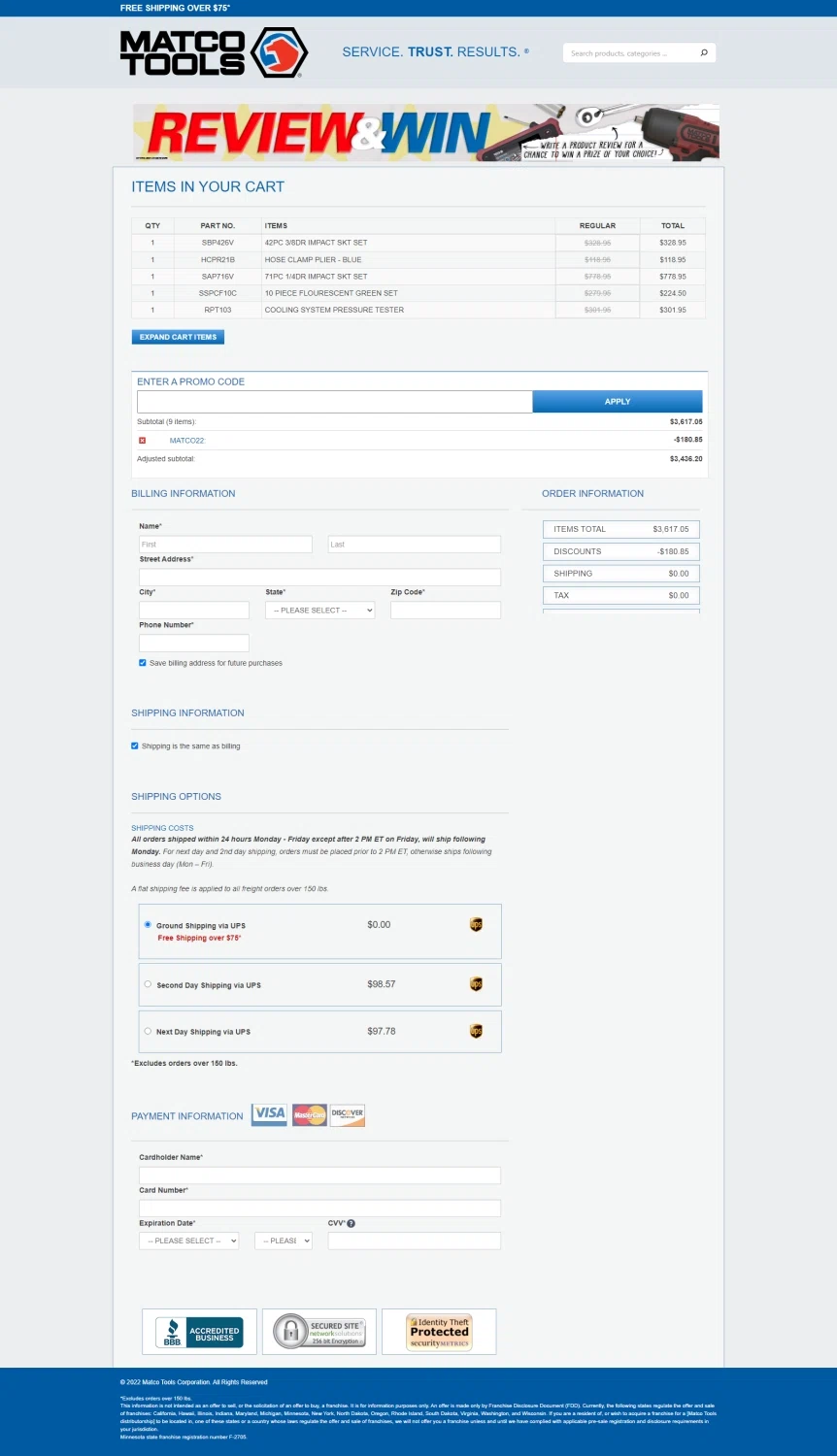Click the MasterCard icon
This screenshot has width=837, height=1456.
tap(309, 1115)
